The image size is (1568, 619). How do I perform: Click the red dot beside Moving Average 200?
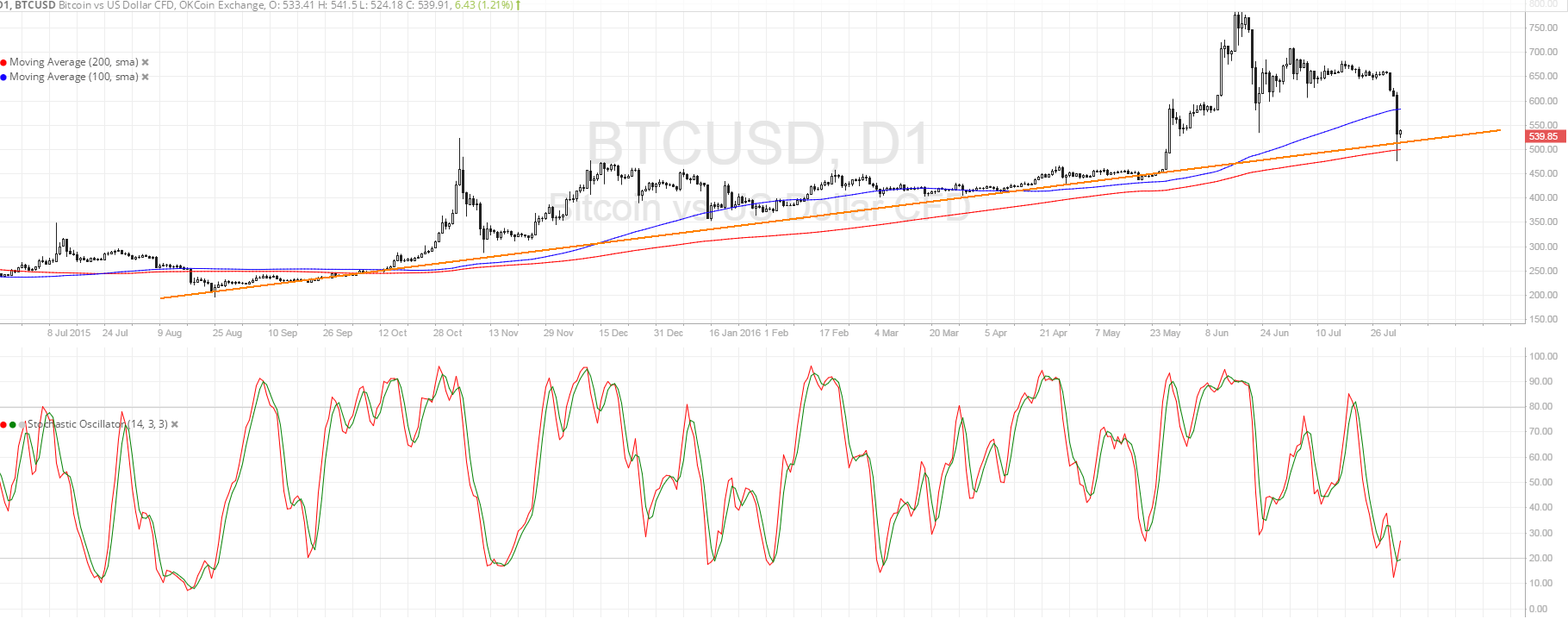coord(3,62)
